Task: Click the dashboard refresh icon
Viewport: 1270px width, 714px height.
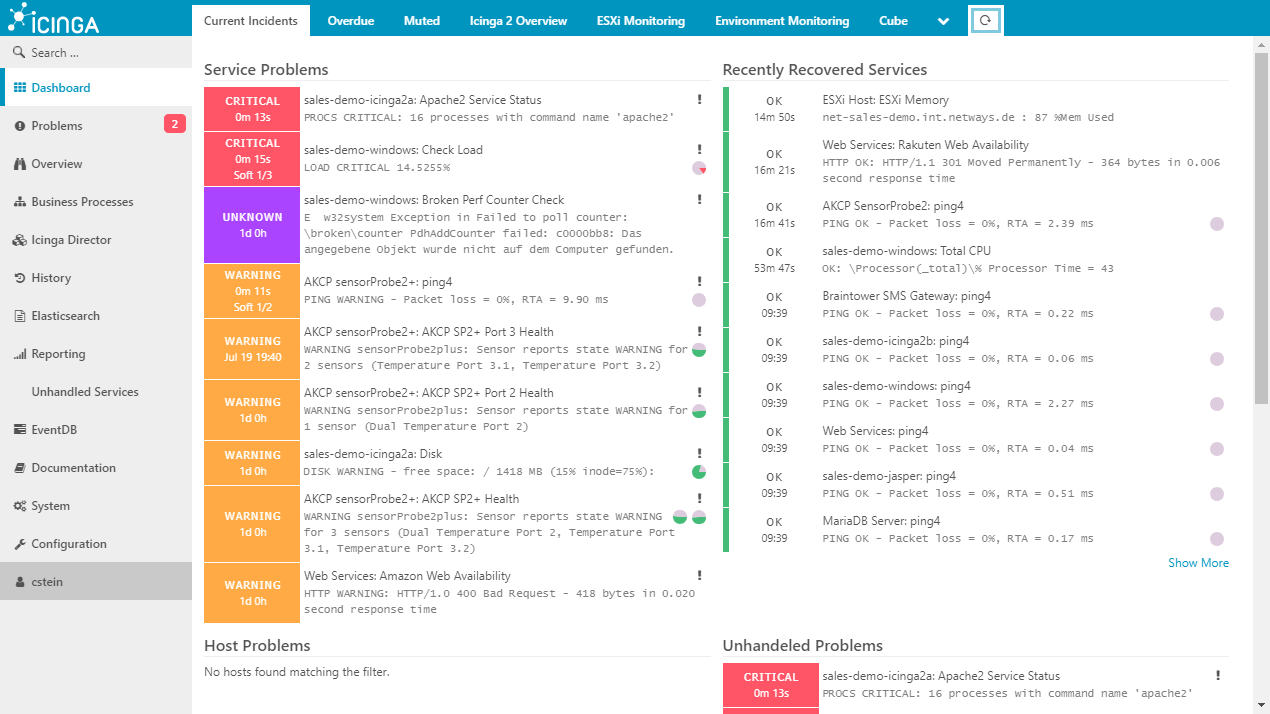Action: click(985, 20)
